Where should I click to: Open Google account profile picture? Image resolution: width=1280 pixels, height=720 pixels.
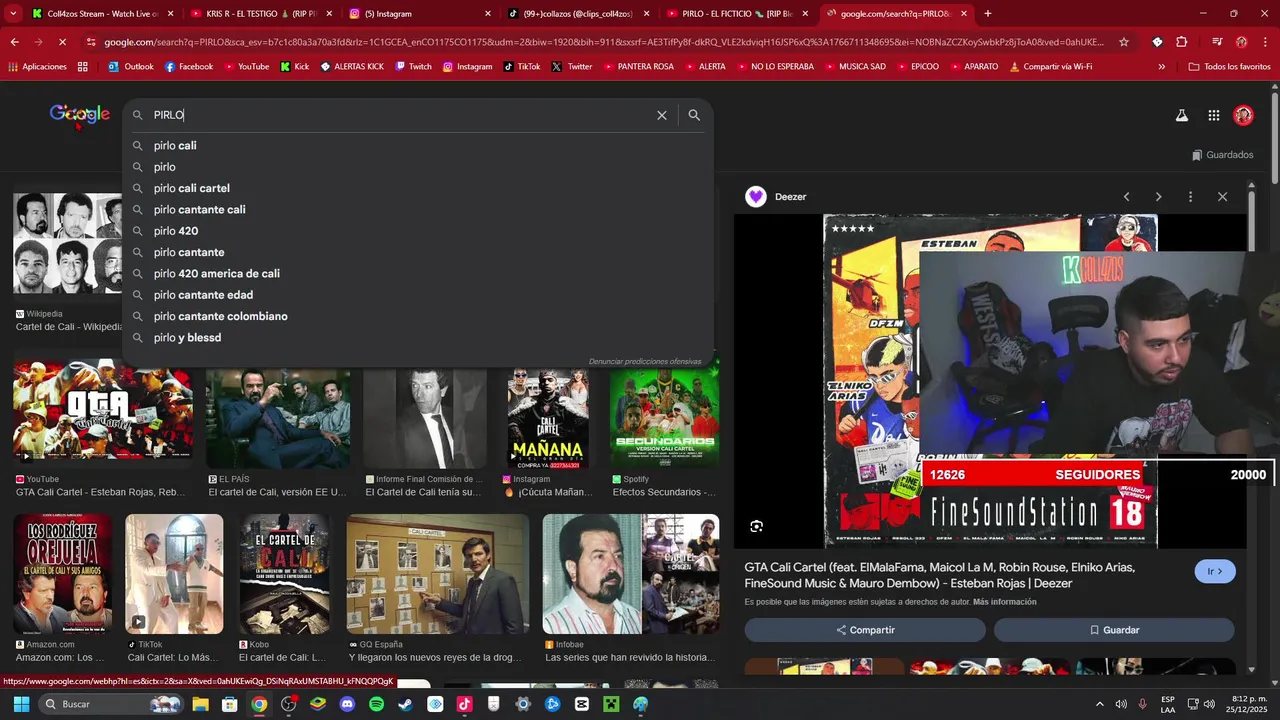click(1243, 115)
